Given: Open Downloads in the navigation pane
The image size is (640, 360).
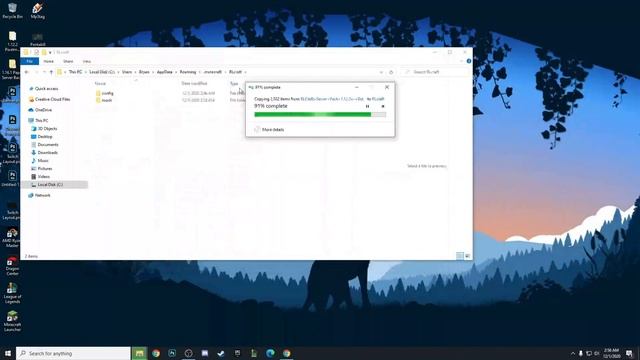Looking at the screenshot, I should tap(47, 153).
